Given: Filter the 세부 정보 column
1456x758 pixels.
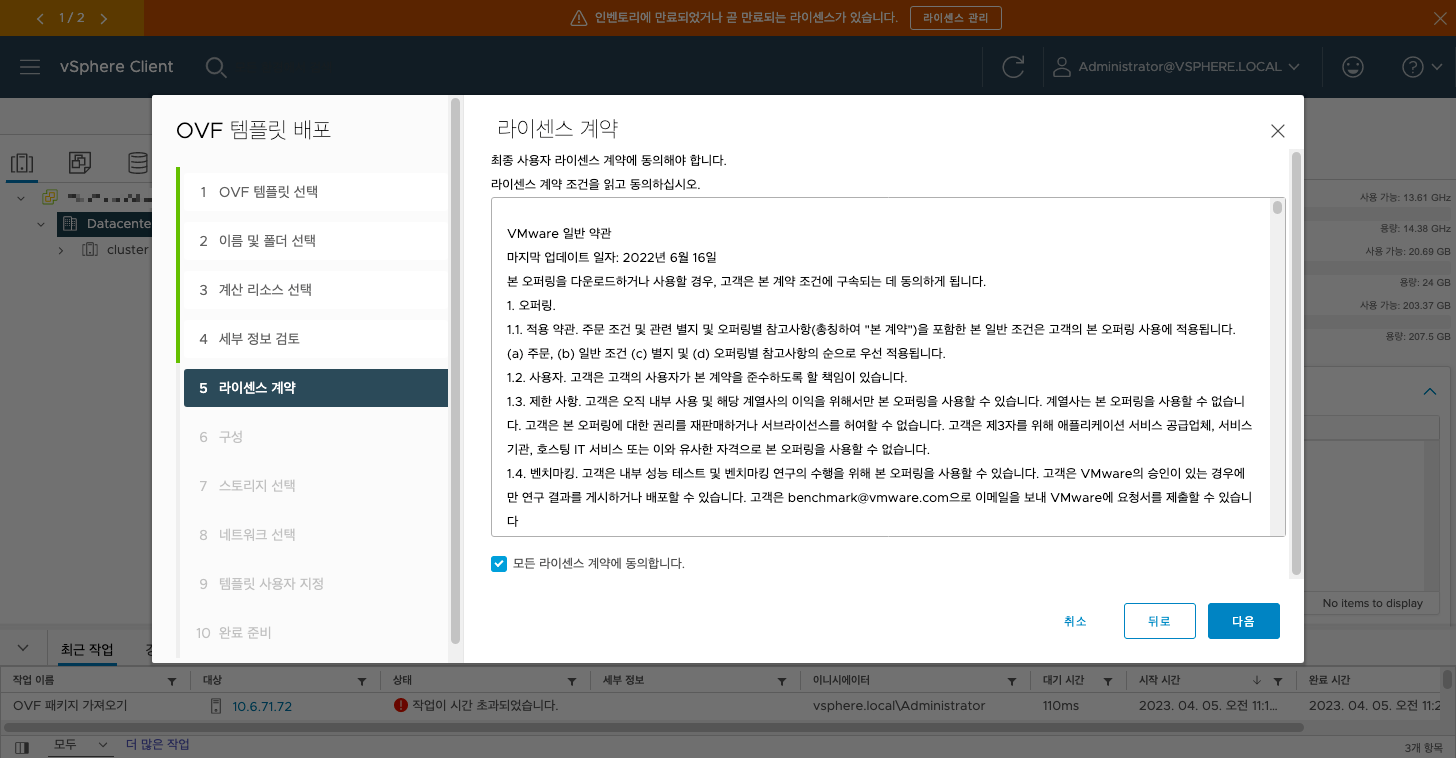Looking at the screenshot, I should point(782,681).
